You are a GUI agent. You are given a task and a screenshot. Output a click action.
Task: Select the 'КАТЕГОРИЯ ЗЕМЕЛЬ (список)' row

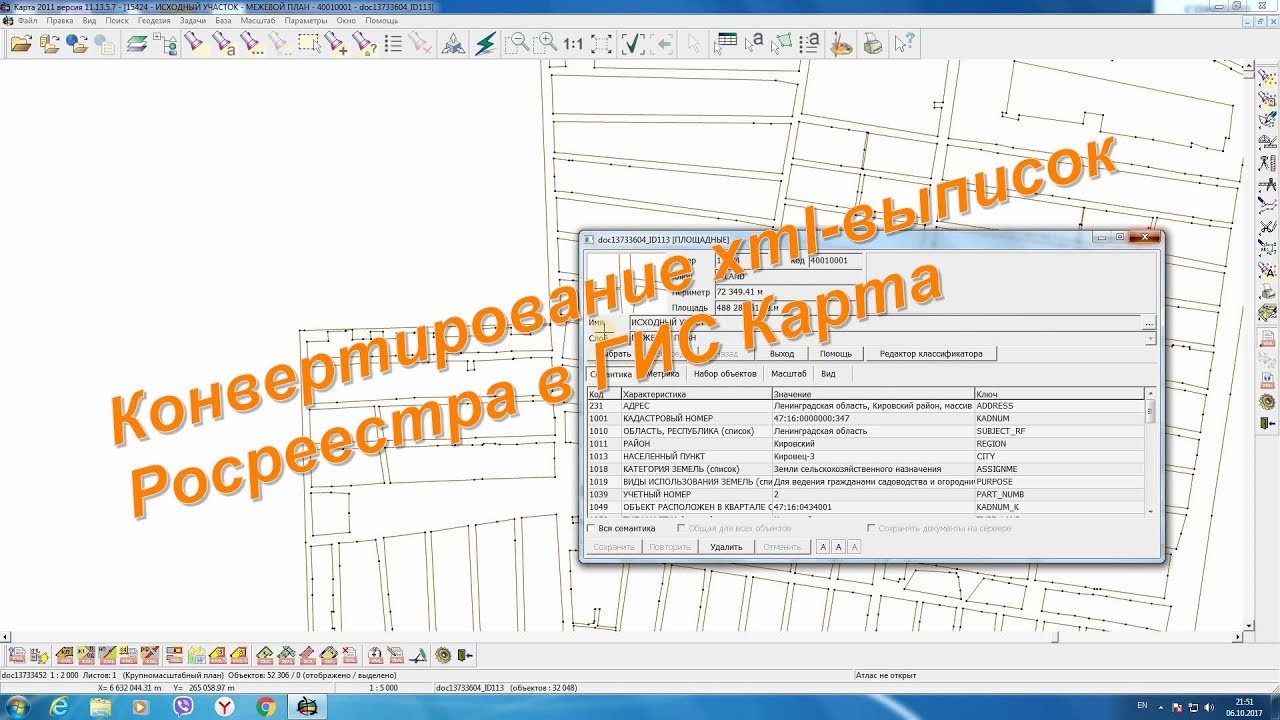point(866,469)
